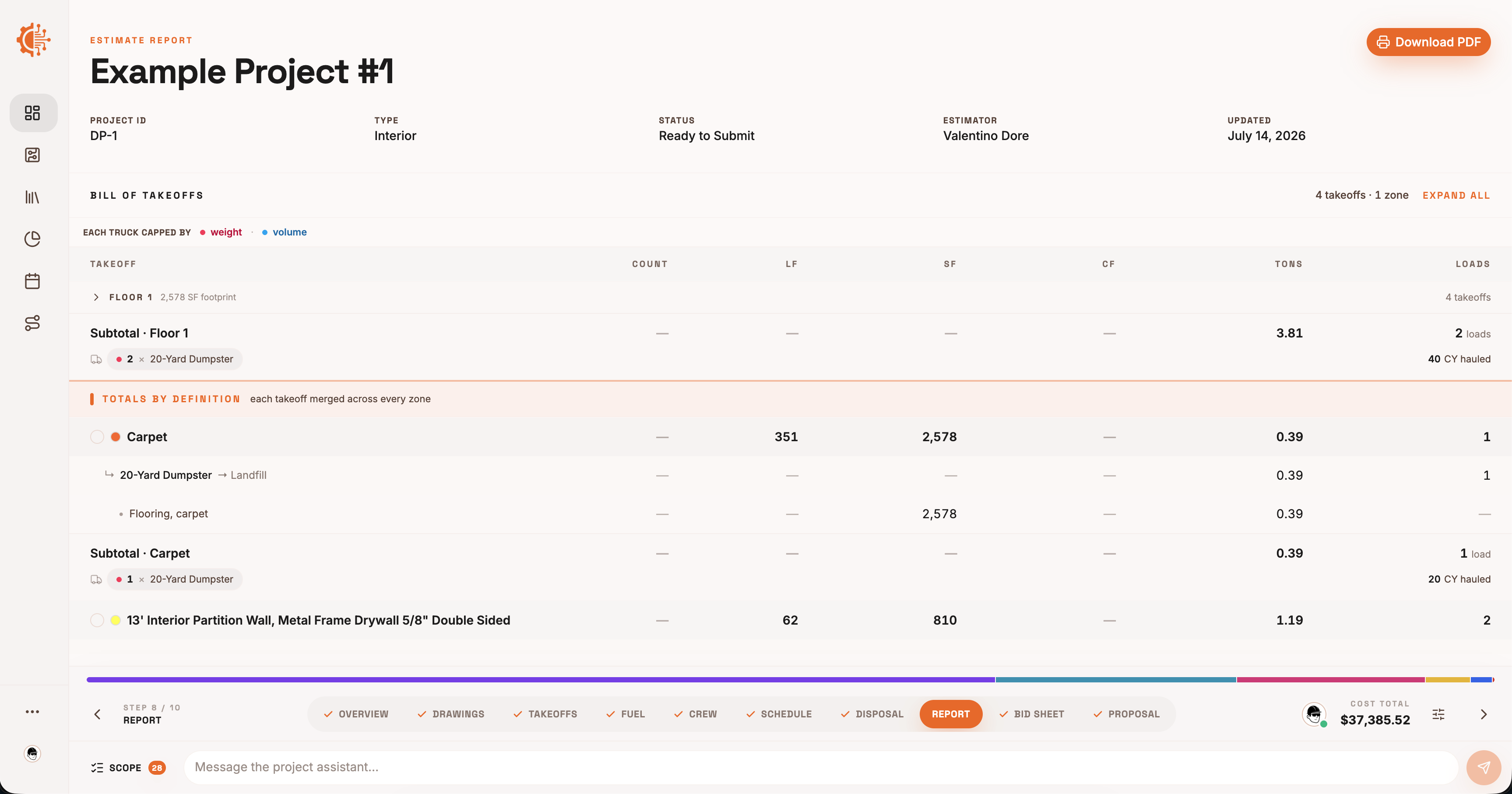This screenshot has height=794, width=1512.
Task: Open user avatar at sidebar bottom
Action: click(x=33, y=753)
